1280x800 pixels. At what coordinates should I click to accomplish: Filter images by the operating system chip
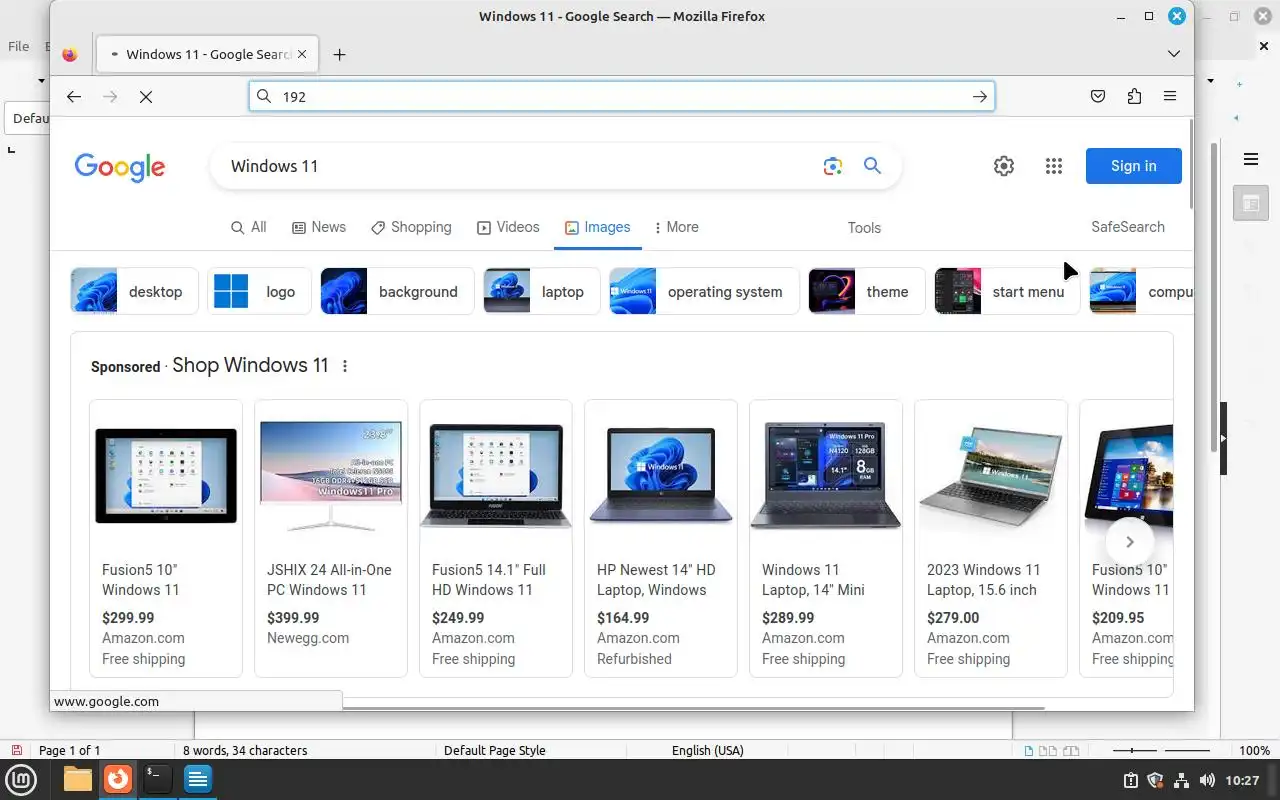coord(704,292)
